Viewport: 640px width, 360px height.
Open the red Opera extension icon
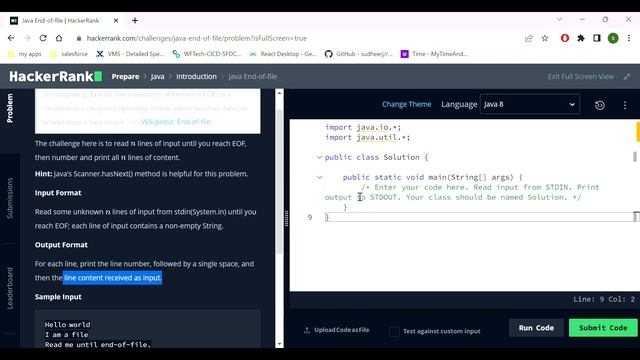565,38
